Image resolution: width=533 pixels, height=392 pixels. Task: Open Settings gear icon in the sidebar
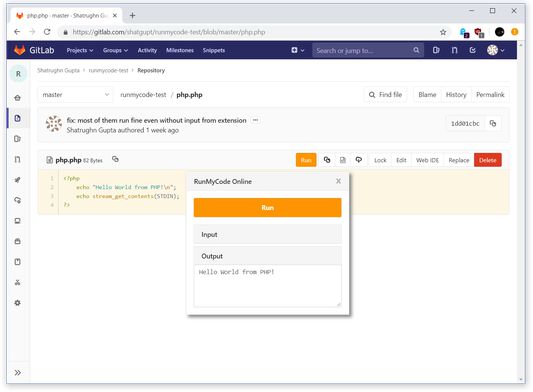[x=18, y=303]
